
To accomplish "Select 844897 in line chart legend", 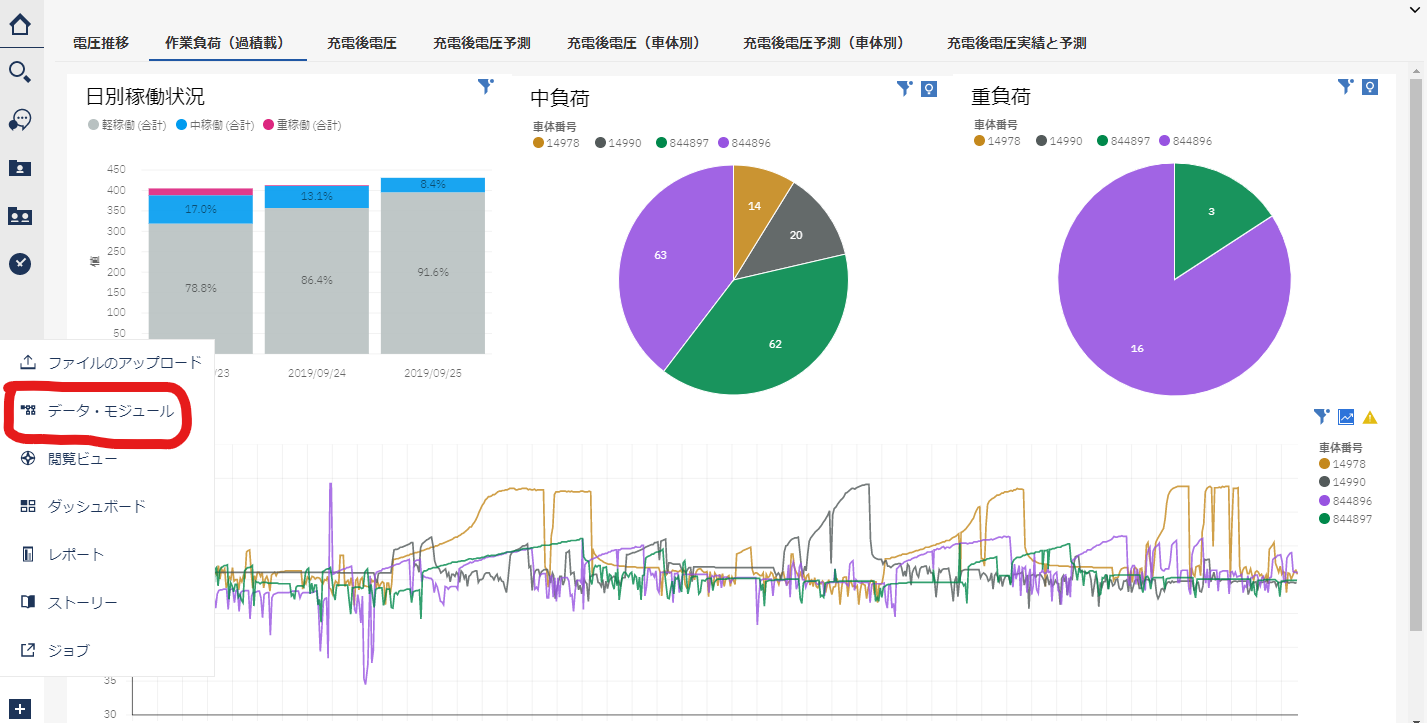I will tap(1346, 519).
